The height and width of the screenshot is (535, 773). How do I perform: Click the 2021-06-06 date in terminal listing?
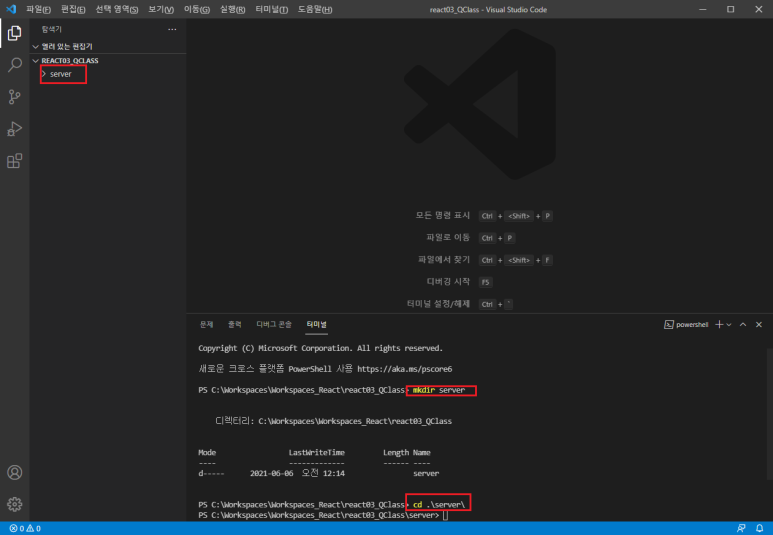click(272, 473)
